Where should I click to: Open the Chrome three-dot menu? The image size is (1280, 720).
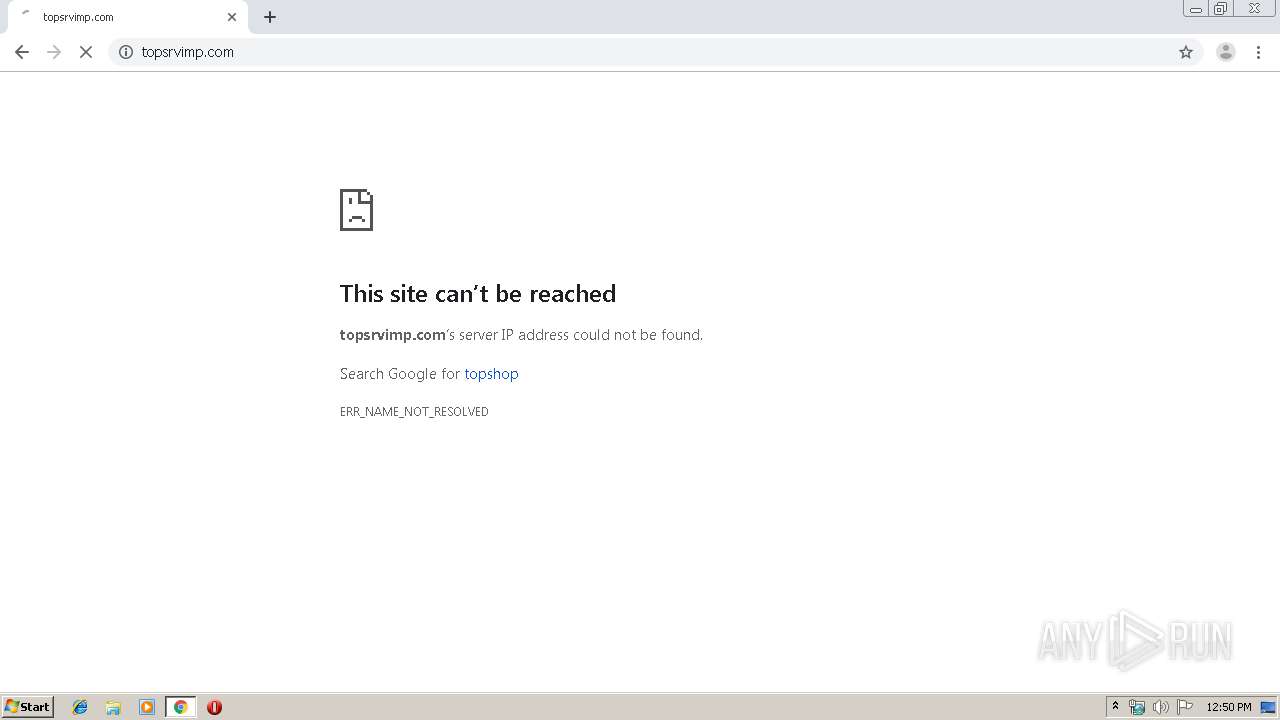1259,52
